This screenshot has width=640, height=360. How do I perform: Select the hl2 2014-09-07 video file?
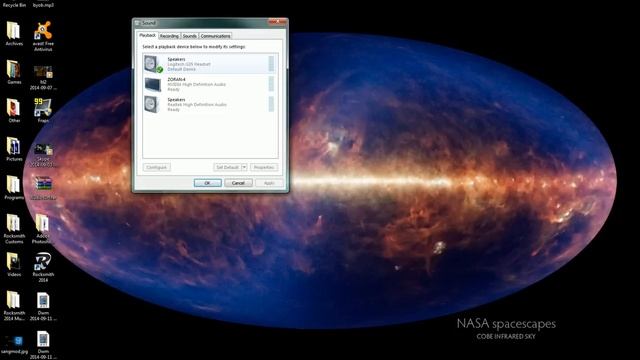pyautogui.click(x=43, y=72)
